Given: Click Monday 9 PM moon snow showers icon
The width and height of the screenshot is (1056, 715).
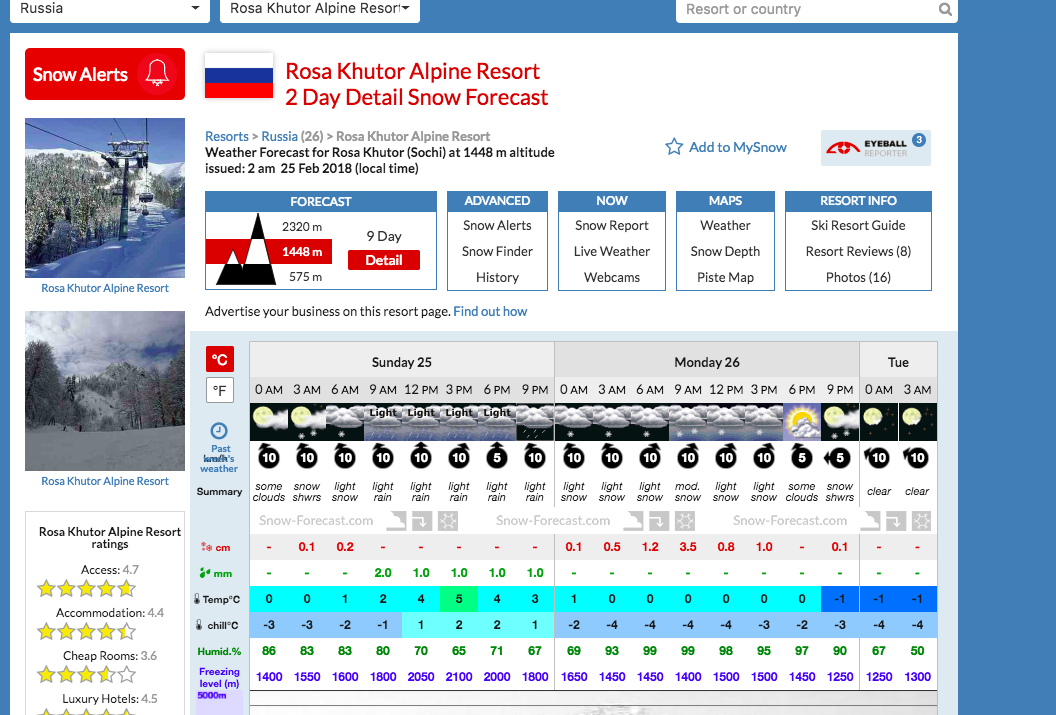Looking at the screenshot, I should (x=840, y=422).
